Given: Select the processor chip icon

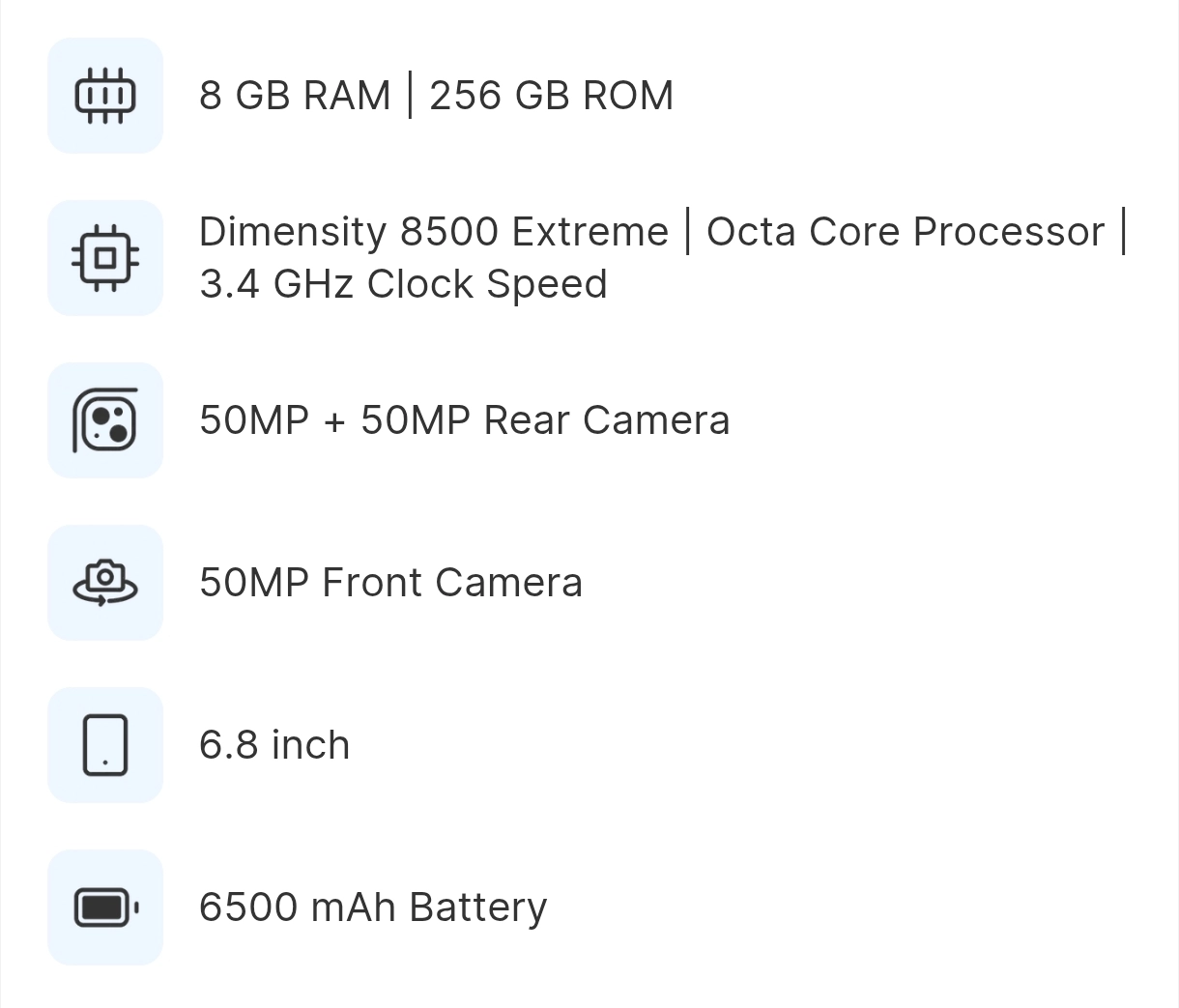Looking at the screenshot, I should pyautogui.click(x=105, y=258).
